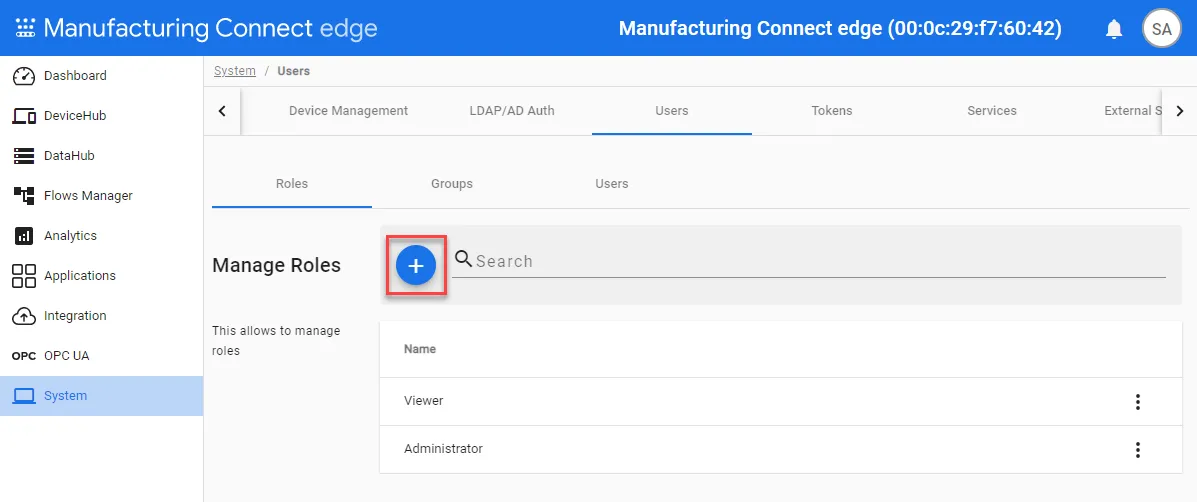Add a new role with plus button
The height and width of the screenshot is (502, 1197).
416,265
